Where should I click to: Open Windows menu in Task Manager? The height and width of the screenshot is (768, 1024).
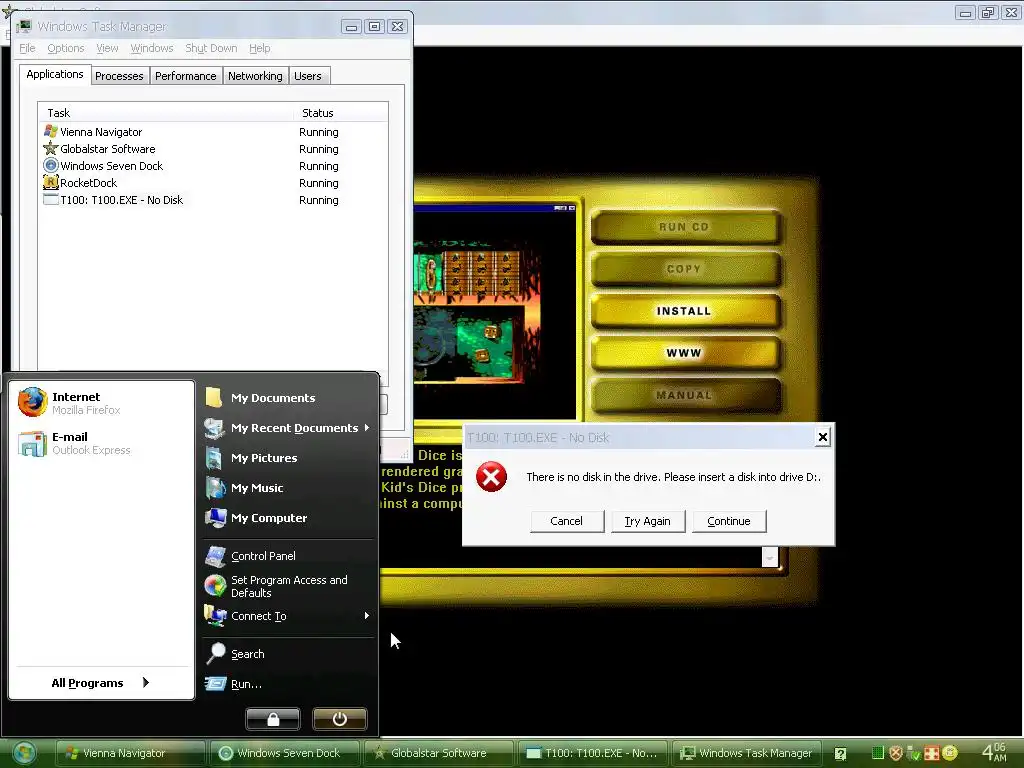click(152, 48)
